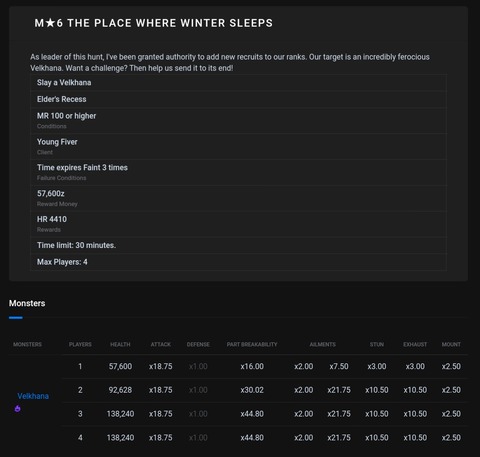Click the purple icon below Velkhana
480x457 pixels.
[x=17, y=408]
